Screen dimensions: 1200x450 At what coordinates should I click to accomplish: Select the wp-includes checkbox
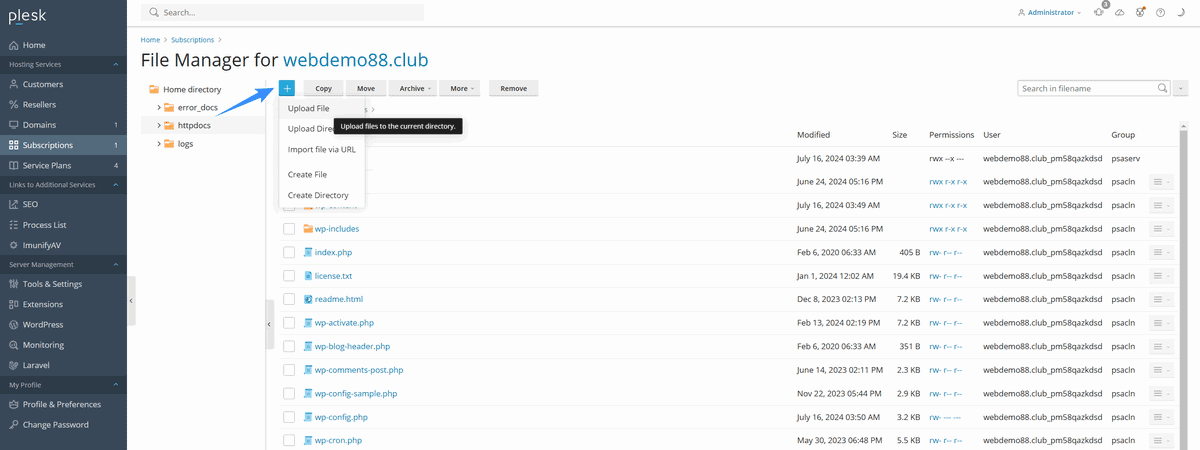tap(289, 229)
